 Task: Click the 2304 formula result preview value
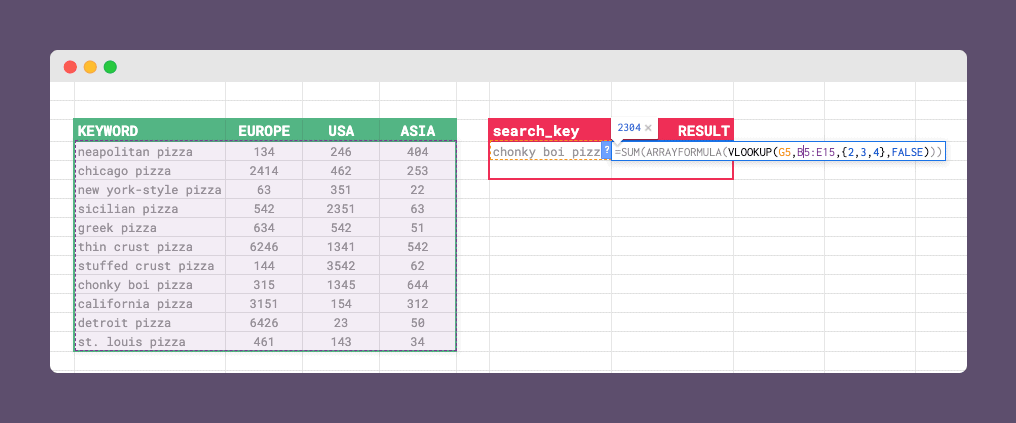coord(629,128)
